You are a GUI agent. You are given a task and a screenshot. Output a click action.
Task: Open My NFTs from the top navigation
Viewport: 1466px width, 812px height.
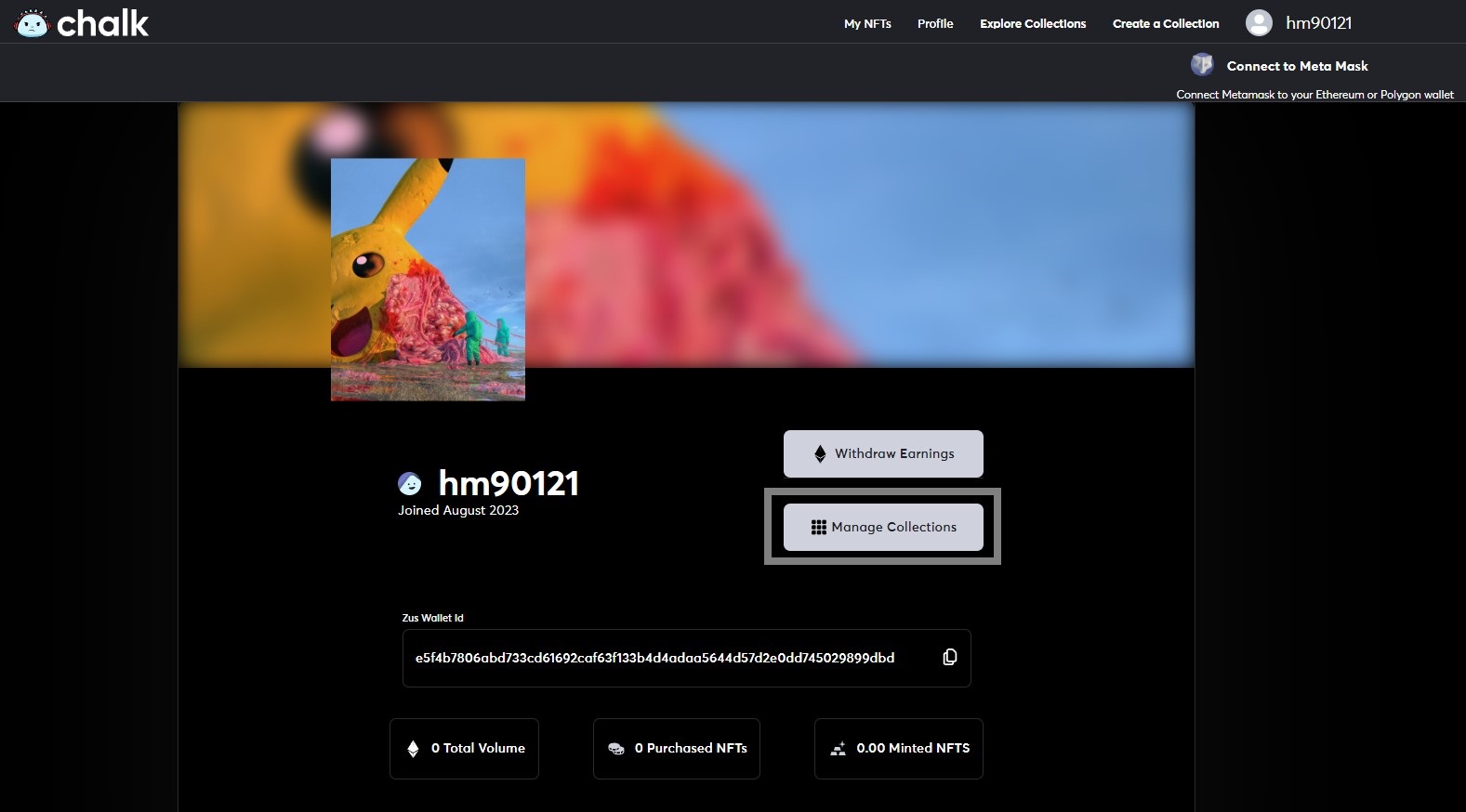[866, 24]
